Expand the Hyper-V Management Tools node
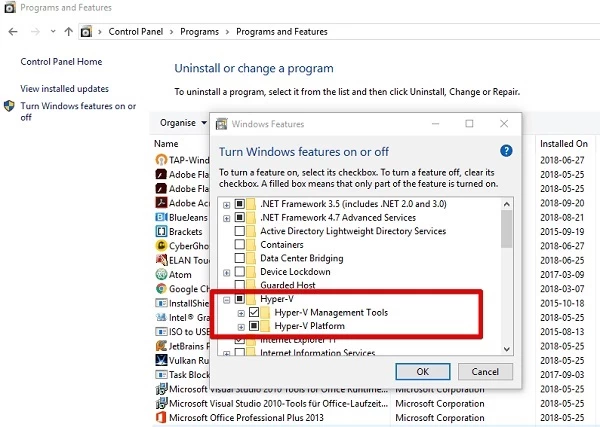The height and width of the screenshot is (427, 600). coord(241,313)
